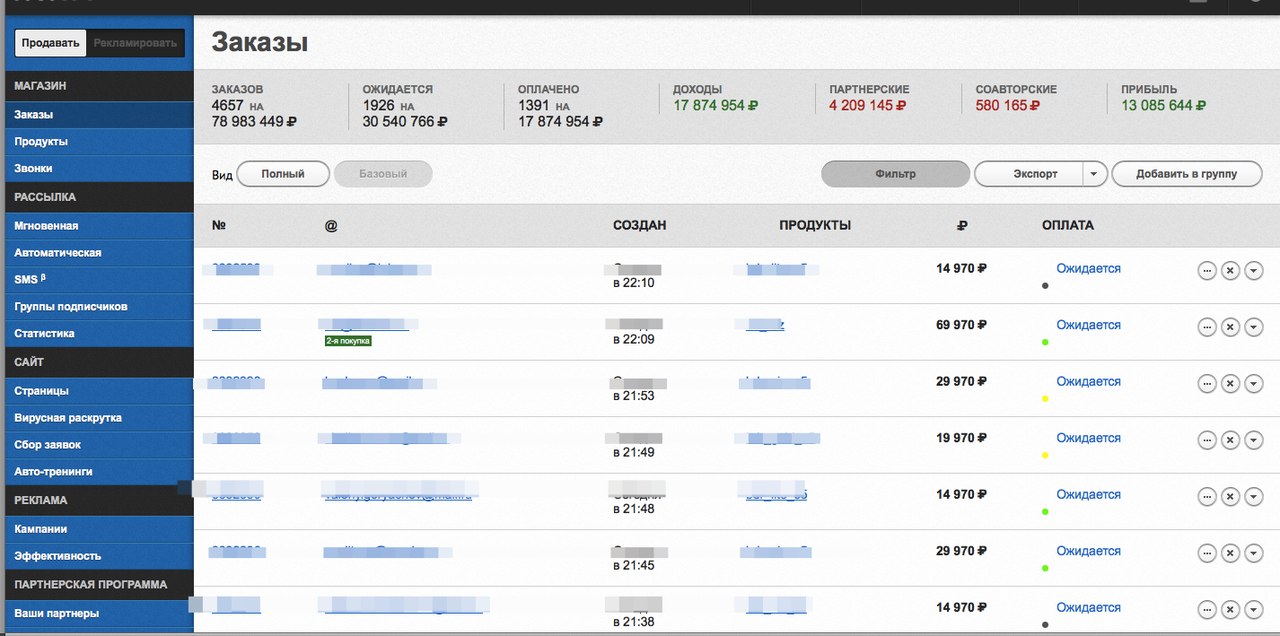This screenshot has height=636, width=1280.
Task: Click the X icon on the 21:49 order
Action: point(1230,440)
